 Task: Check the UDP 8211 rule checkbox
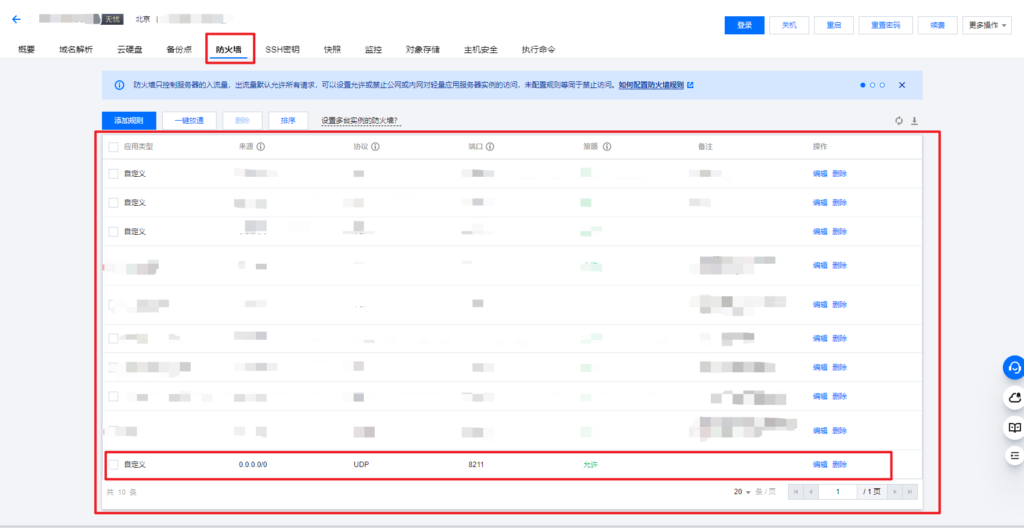coord(113,465)
